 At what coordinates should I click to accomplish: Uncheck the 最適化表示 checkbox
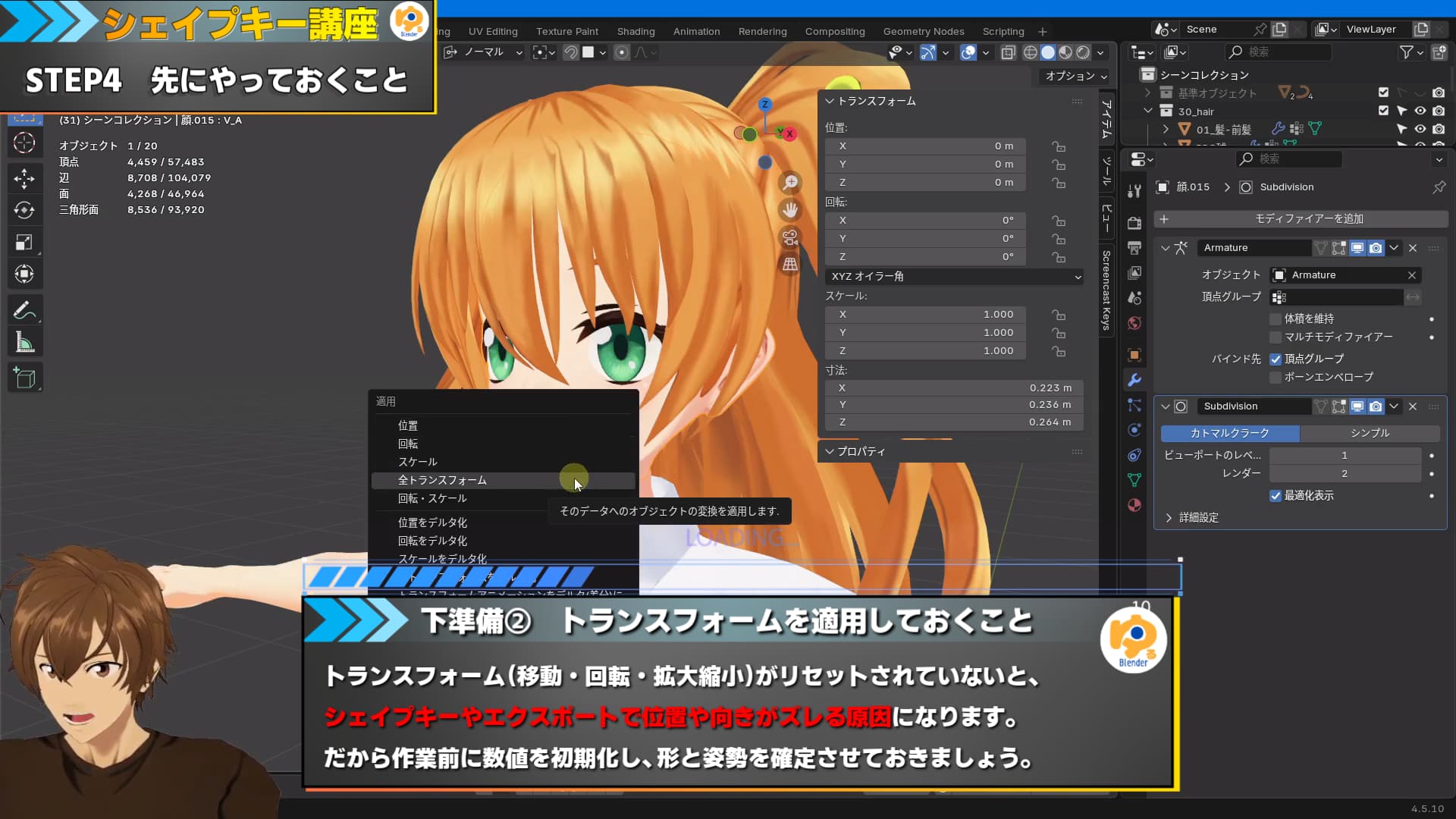coord(1276,496)
